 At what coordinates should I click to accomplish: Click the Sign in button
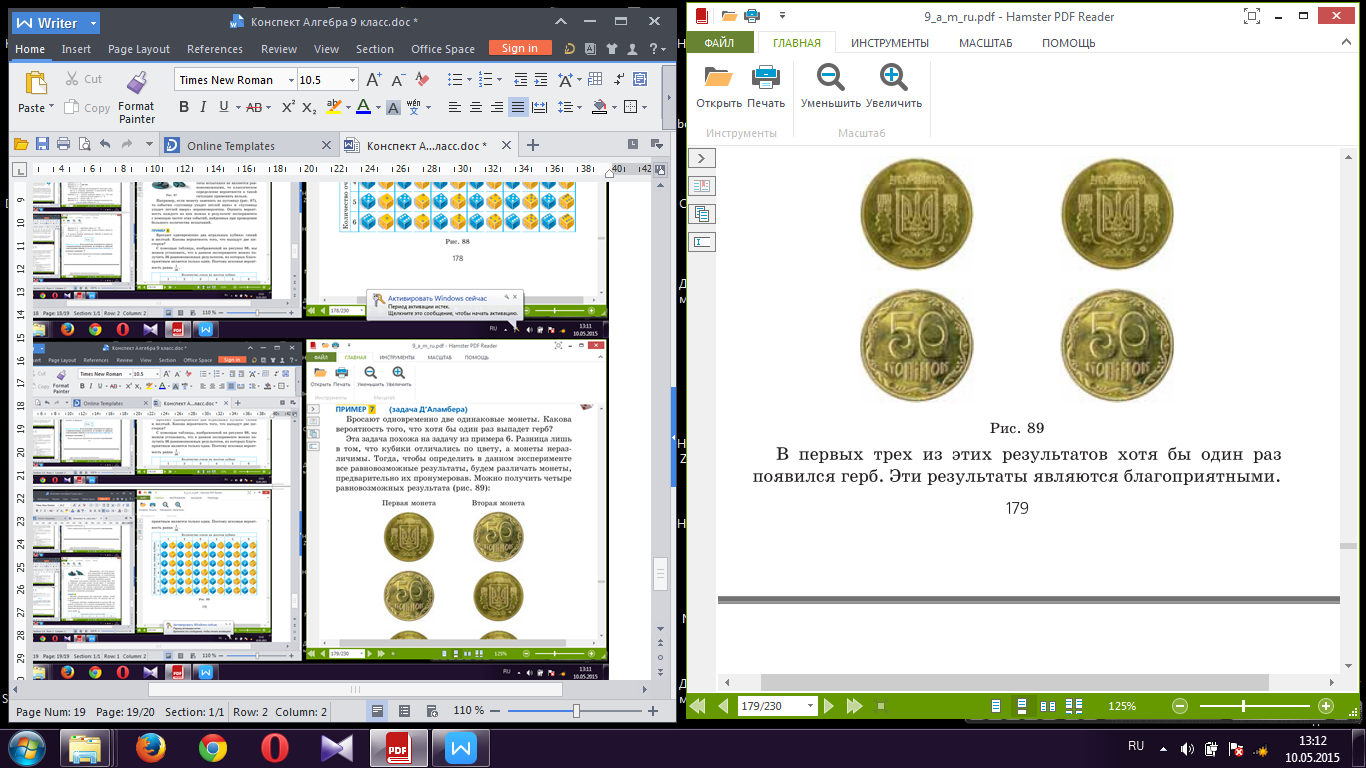pos(520,48)
